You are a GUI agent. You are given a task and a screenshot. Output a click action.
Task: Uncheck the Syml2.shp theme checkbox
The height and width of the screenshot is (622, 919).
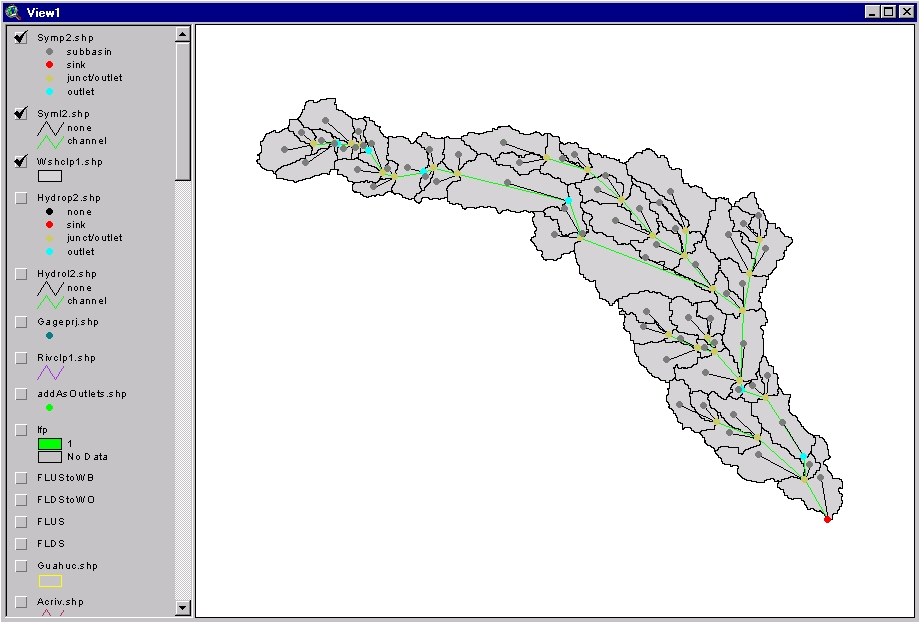(21, 114)
